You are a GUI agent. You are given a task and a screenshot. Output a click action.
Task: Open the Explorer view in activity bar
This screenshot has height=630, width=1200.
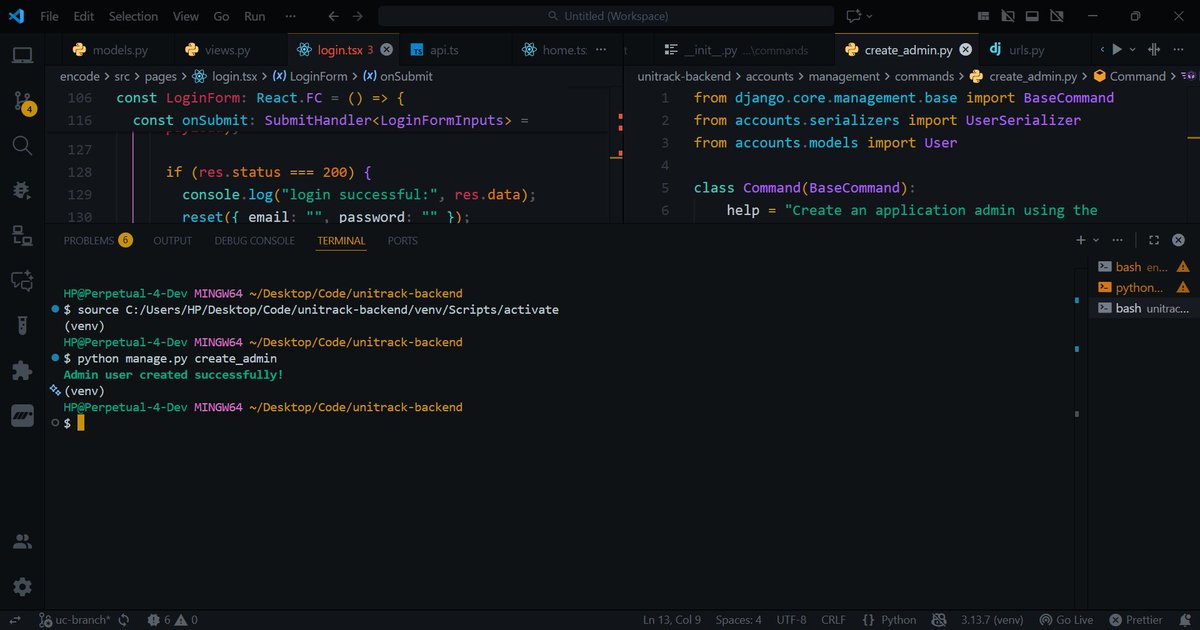(x=22, y=56)
